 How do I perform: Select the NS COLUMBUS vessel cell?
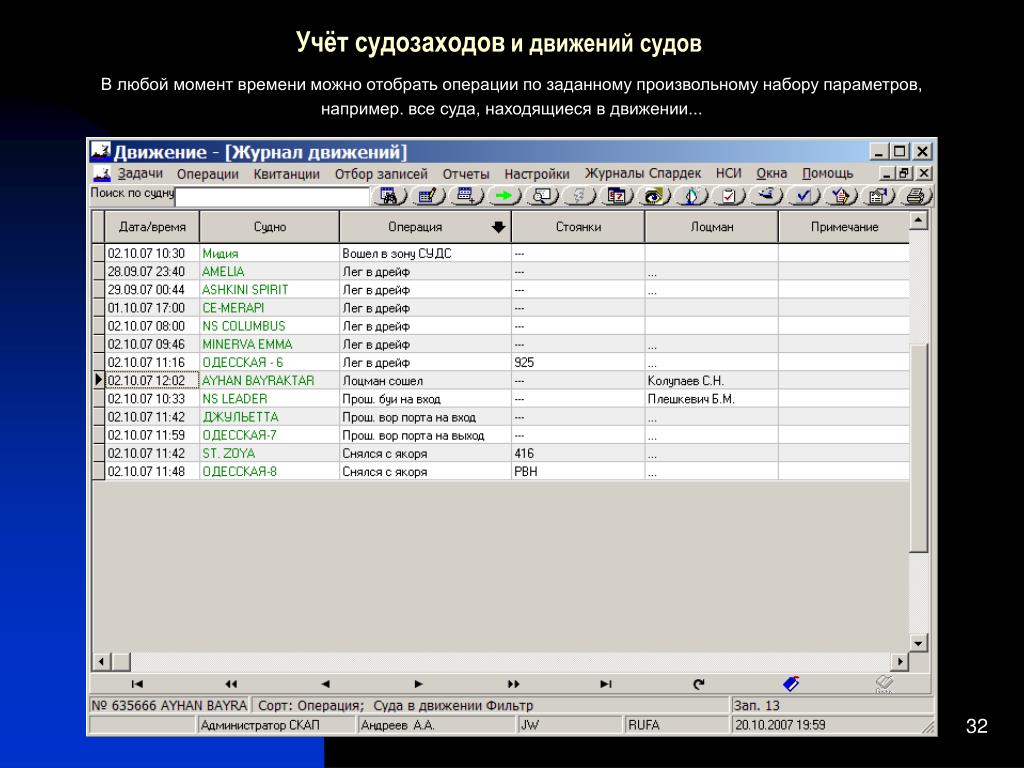269,326
